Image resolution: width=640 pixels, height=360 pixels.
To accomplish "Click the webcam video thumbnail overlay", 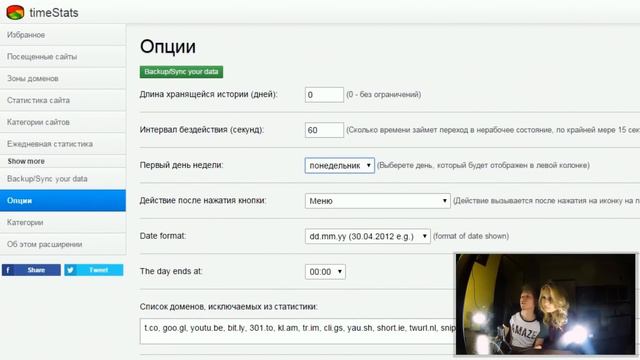I will (546, 304).
